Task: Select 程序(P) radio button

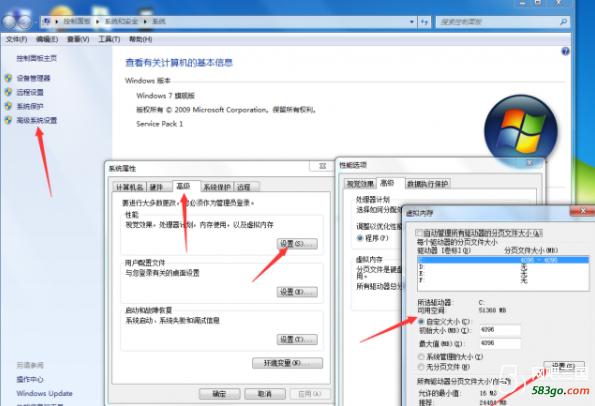Action: tap(360, 238)
